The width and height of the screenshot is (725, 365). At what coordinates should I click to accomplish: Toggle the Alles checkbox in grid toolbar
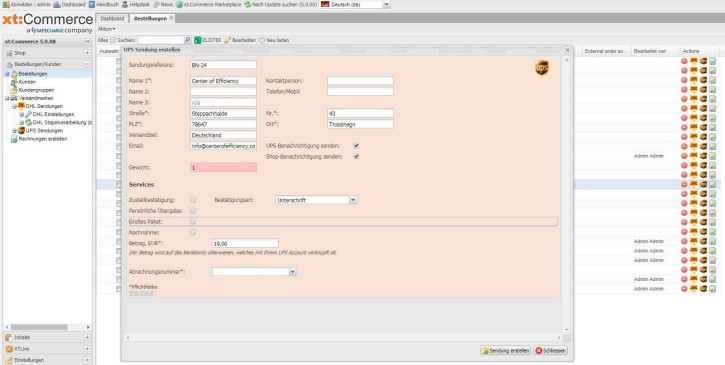tap(113, 40)
